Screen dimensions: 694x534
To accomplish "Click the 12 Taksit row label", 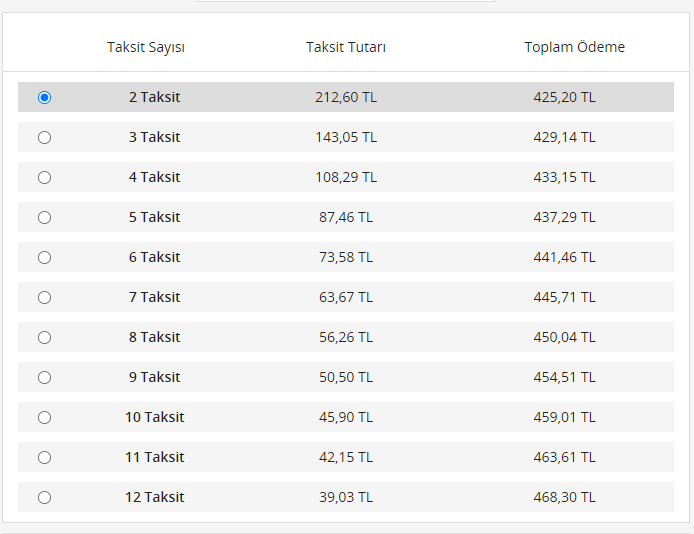I will coord(154,497).
